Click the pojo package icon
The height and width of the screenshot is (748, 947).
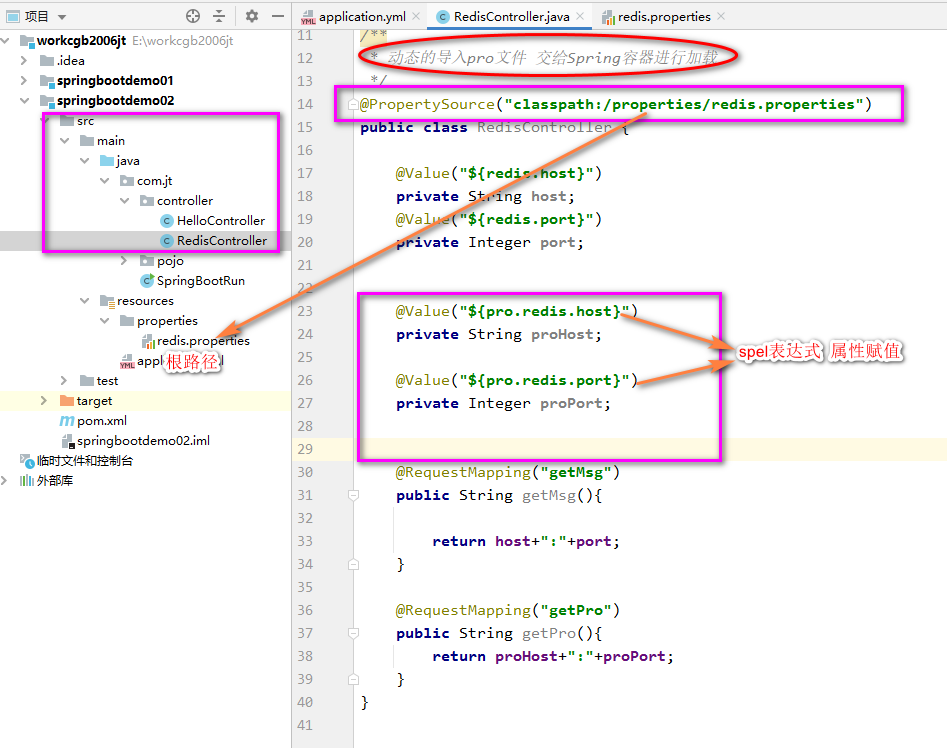[147, 260]
